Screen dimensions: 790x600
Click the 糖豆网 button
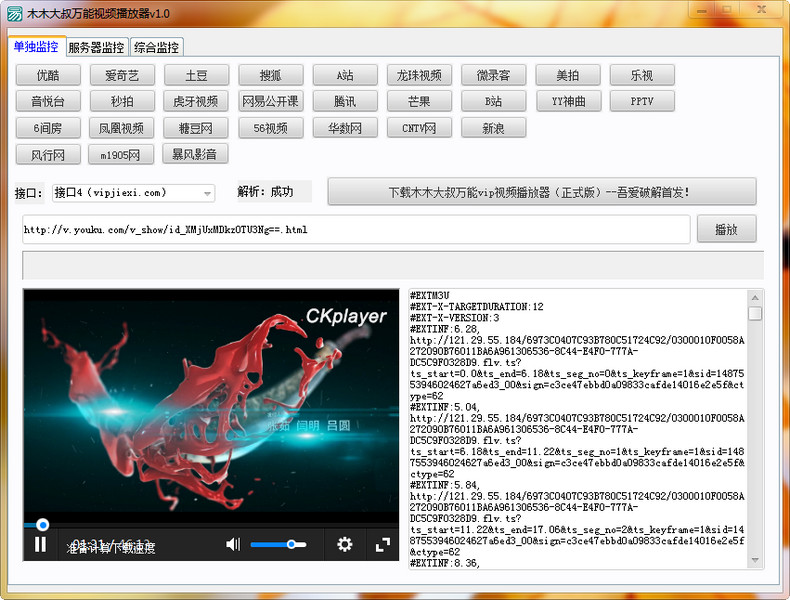[x=195, y=128]
